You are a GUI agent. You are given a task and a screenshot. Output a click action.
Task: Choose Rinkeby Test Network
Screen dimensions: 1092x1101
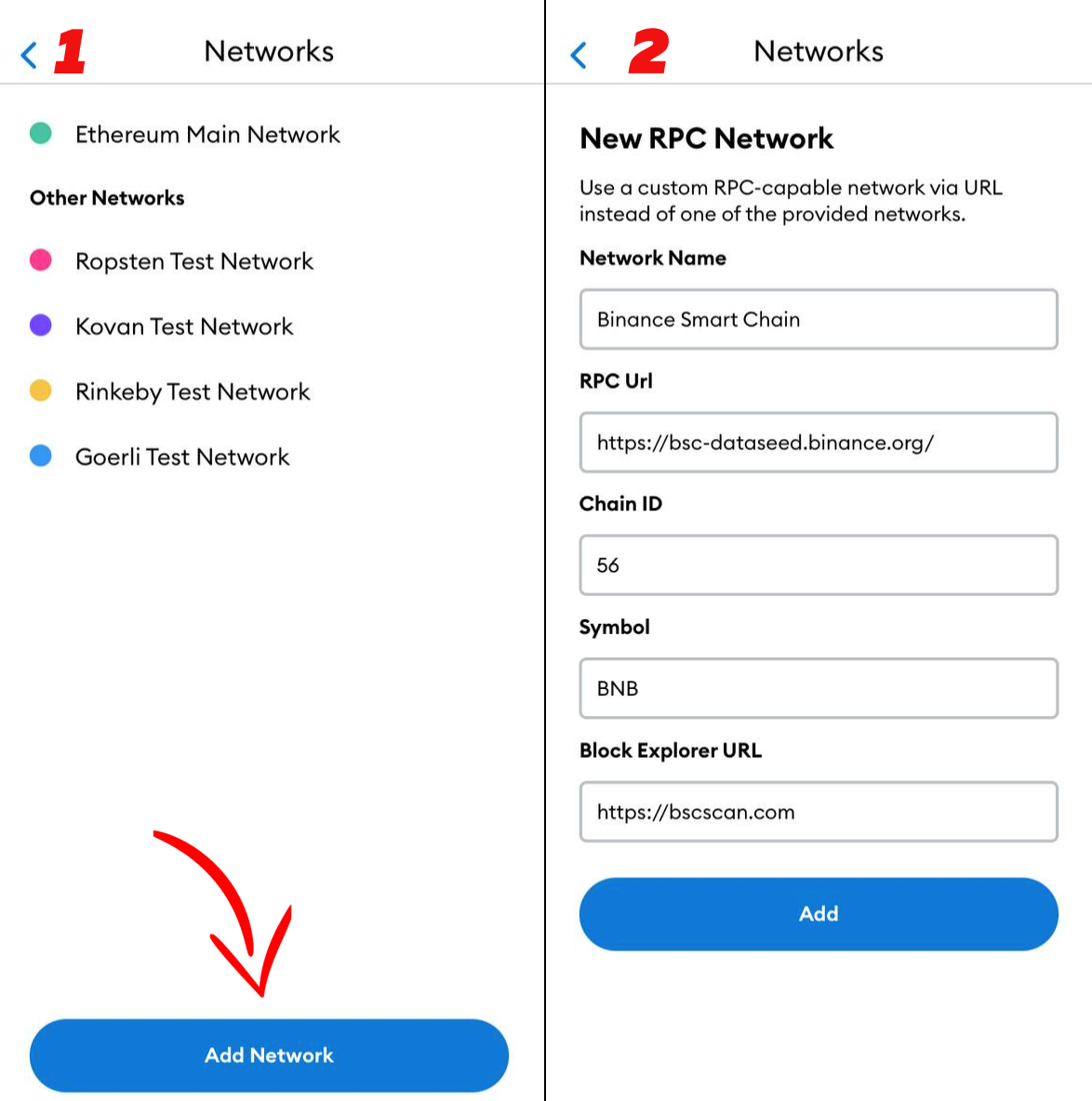click(x=193, y=391)
